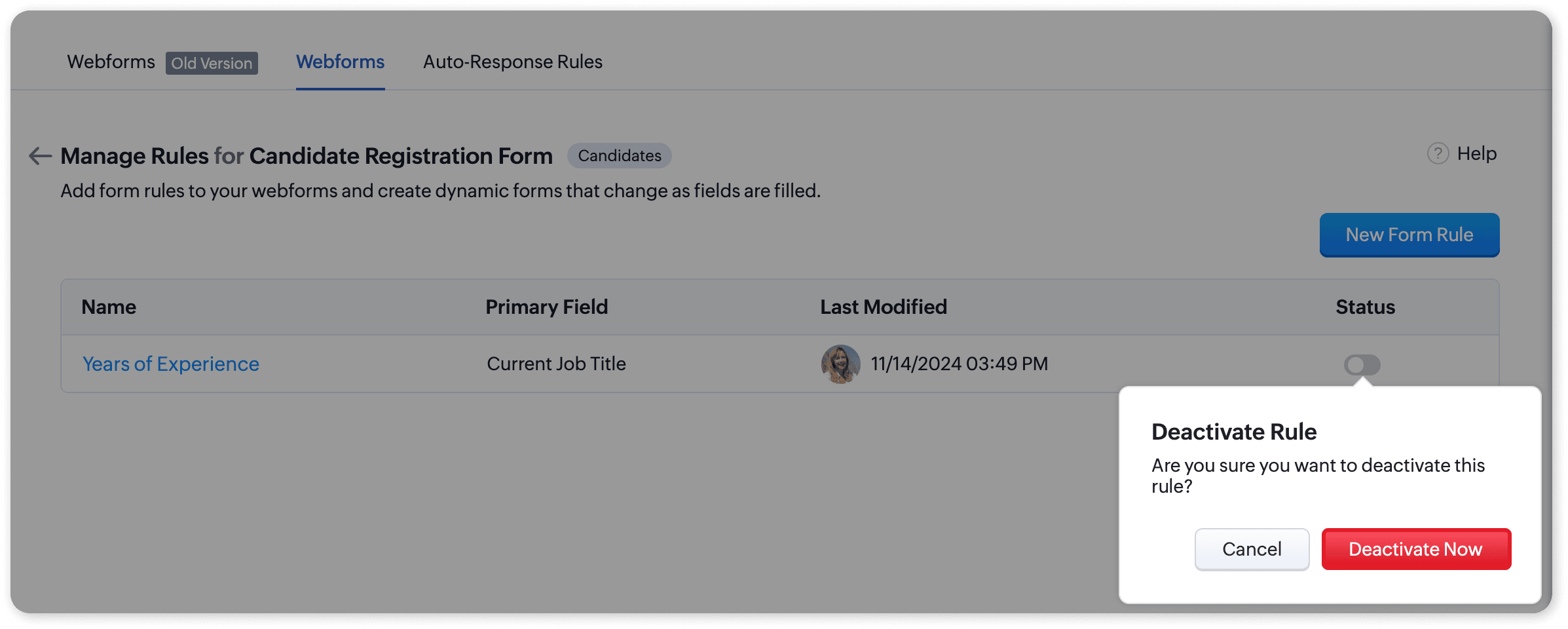The image size is (1568, 629).
Task: Click the Status column header
Action: 1365,307
